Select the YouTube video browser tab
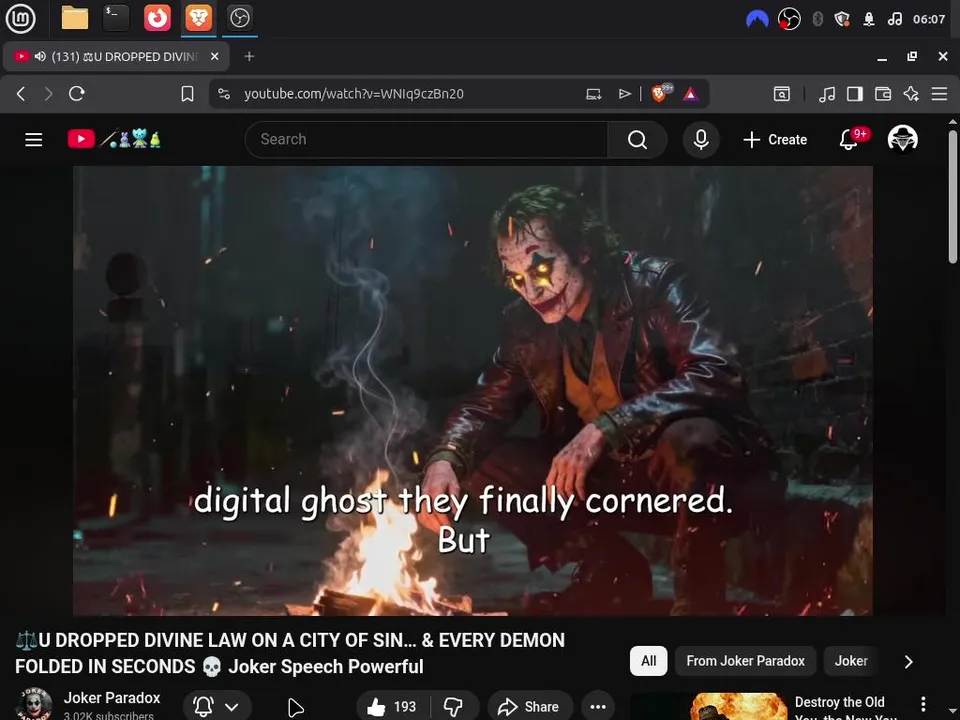The height and width of the screenshot is (720, 960). pyautogui.click(x=116, y=56)
